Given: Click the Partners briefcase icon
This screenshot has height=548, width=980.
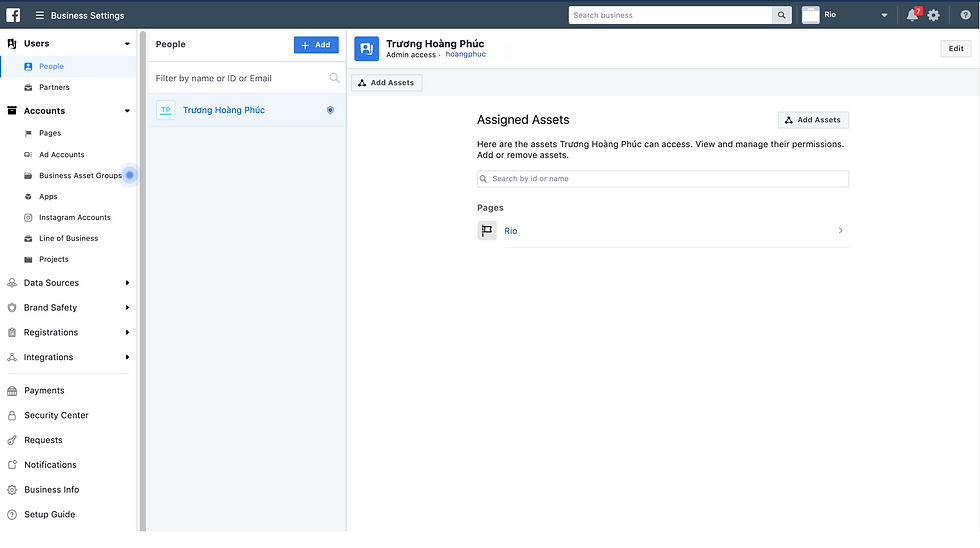Looking at the screenshot, I should [x=28, y=87].
